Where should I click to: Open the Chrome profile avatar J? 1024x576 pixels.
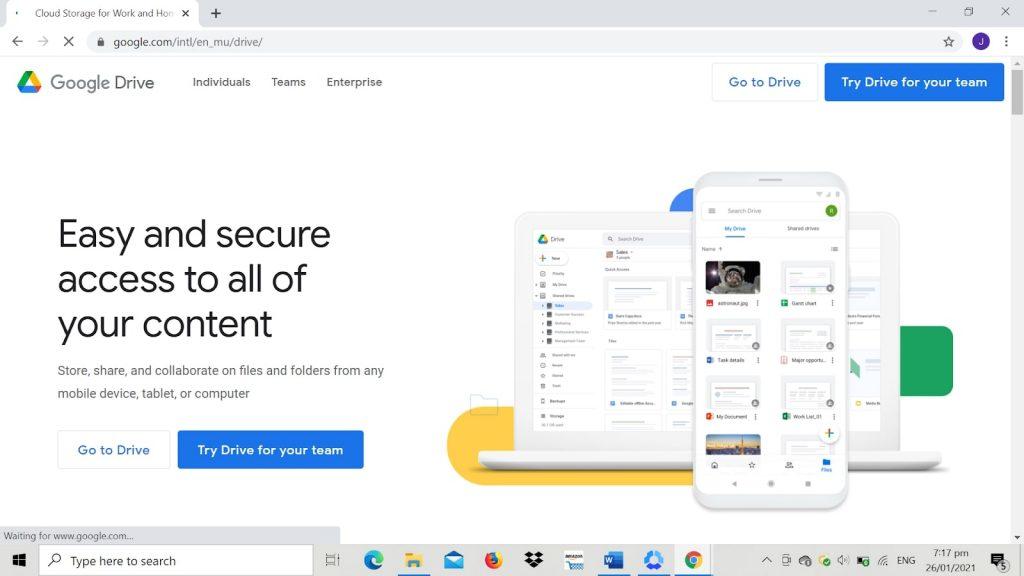pyautogui.click(x=980, y=42)
